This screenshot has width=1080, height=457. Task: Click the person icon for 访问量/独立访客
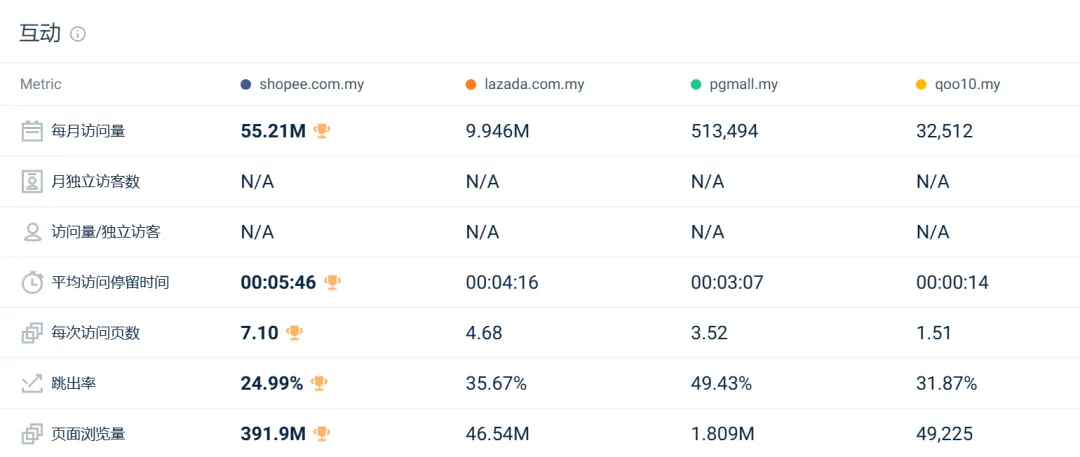coord(32,232)
